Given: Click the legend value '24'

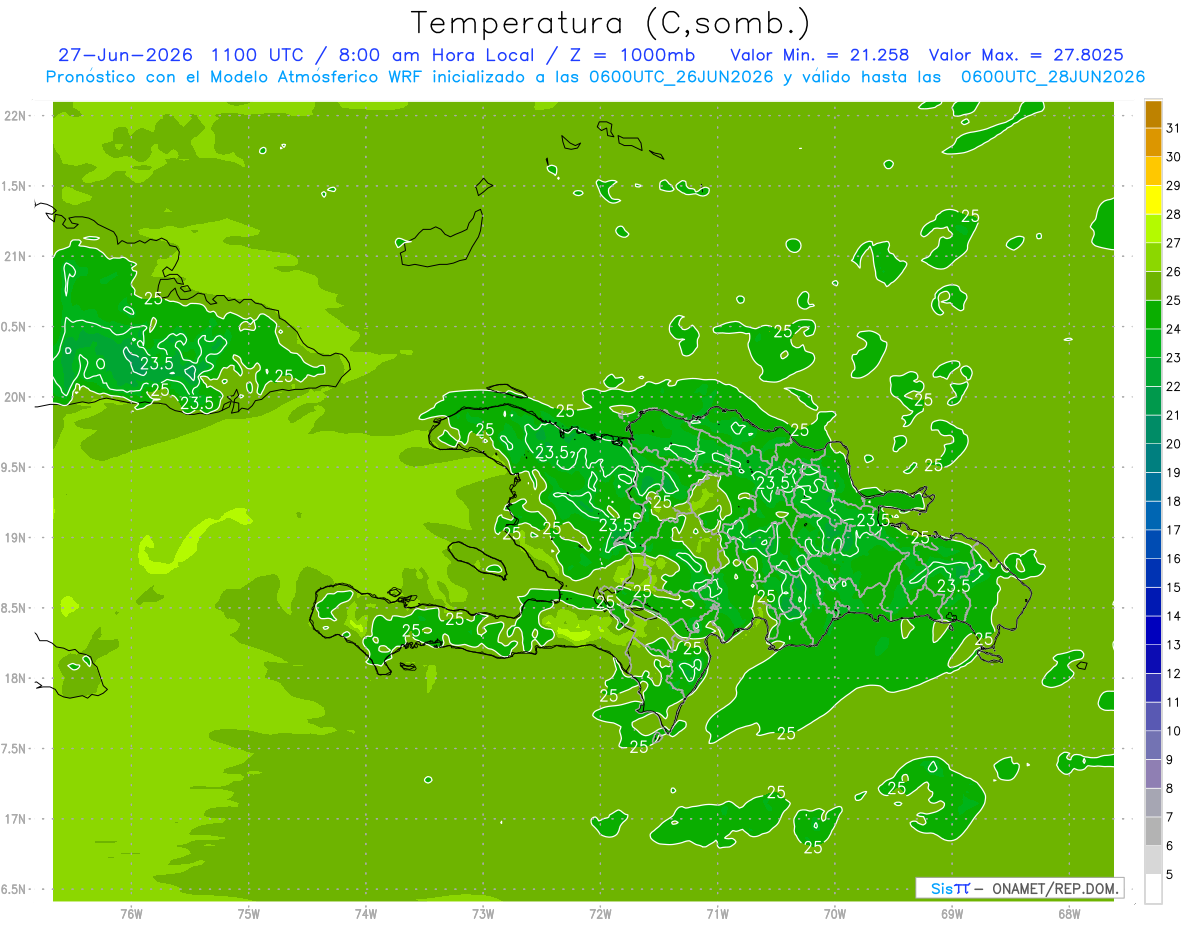Looking at the screenshot, I should [1174, 329].
